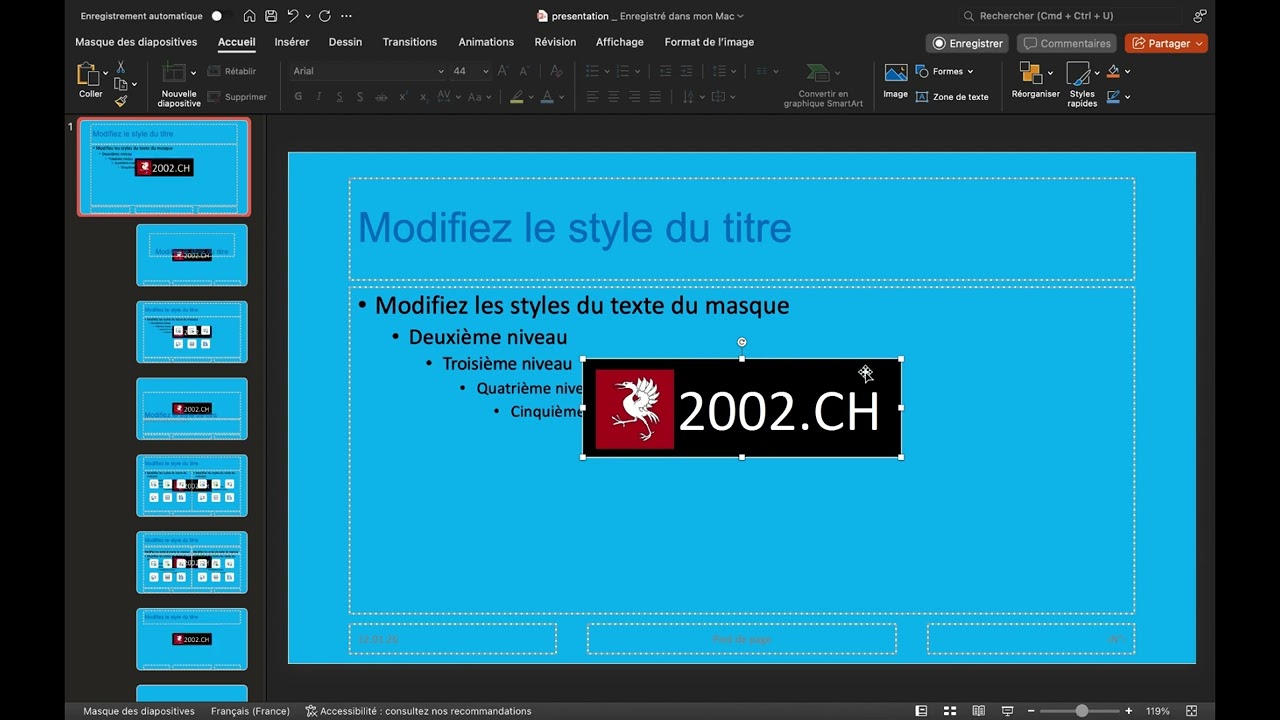The width and height of the screenshot is (1280, 720).
Task: Open Masque des diapositives tab
Action: 136,42
